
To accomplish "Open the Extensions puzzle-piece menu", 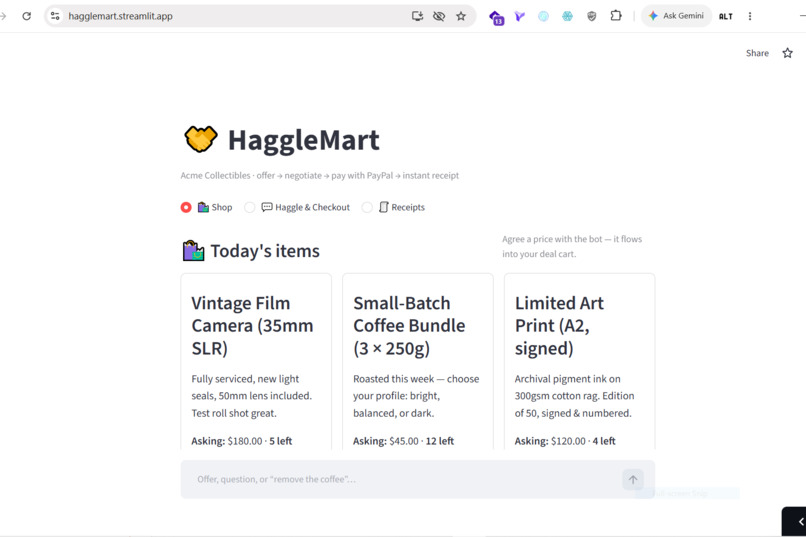I will 616,16.
